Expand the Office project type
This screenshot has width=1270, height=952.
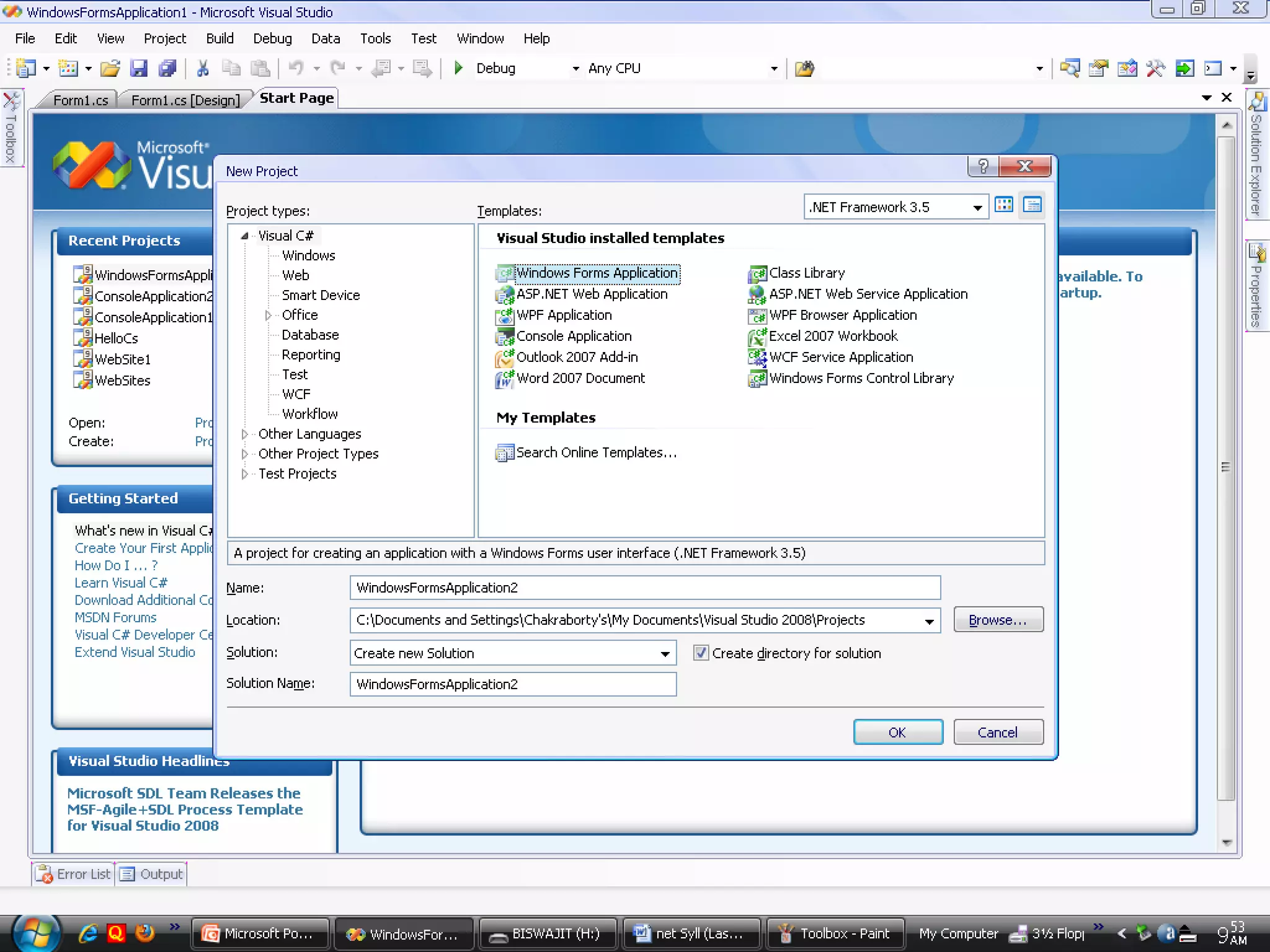268,315
